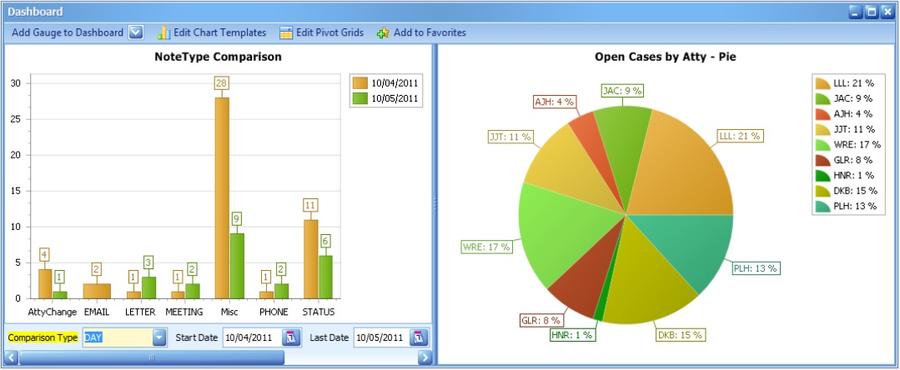
Task: Click the WRE: 17 % legend swatch
Action: tap(823, 145)
